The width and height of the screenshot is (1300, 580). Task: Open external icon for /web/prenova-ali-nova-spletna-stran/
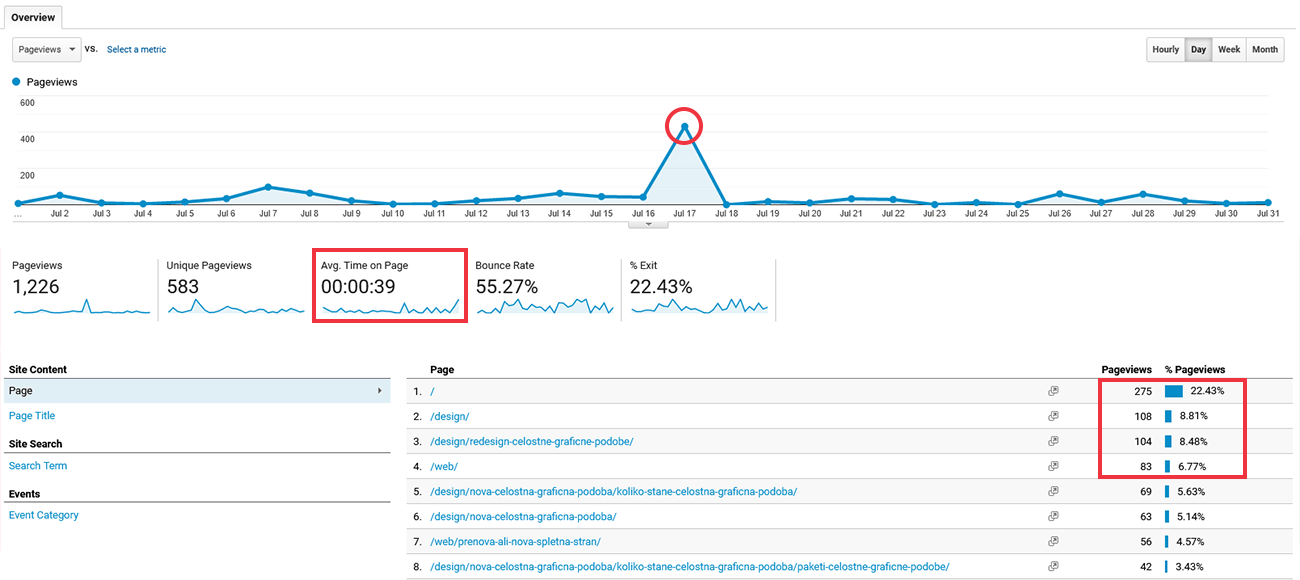pos(1053,541)
